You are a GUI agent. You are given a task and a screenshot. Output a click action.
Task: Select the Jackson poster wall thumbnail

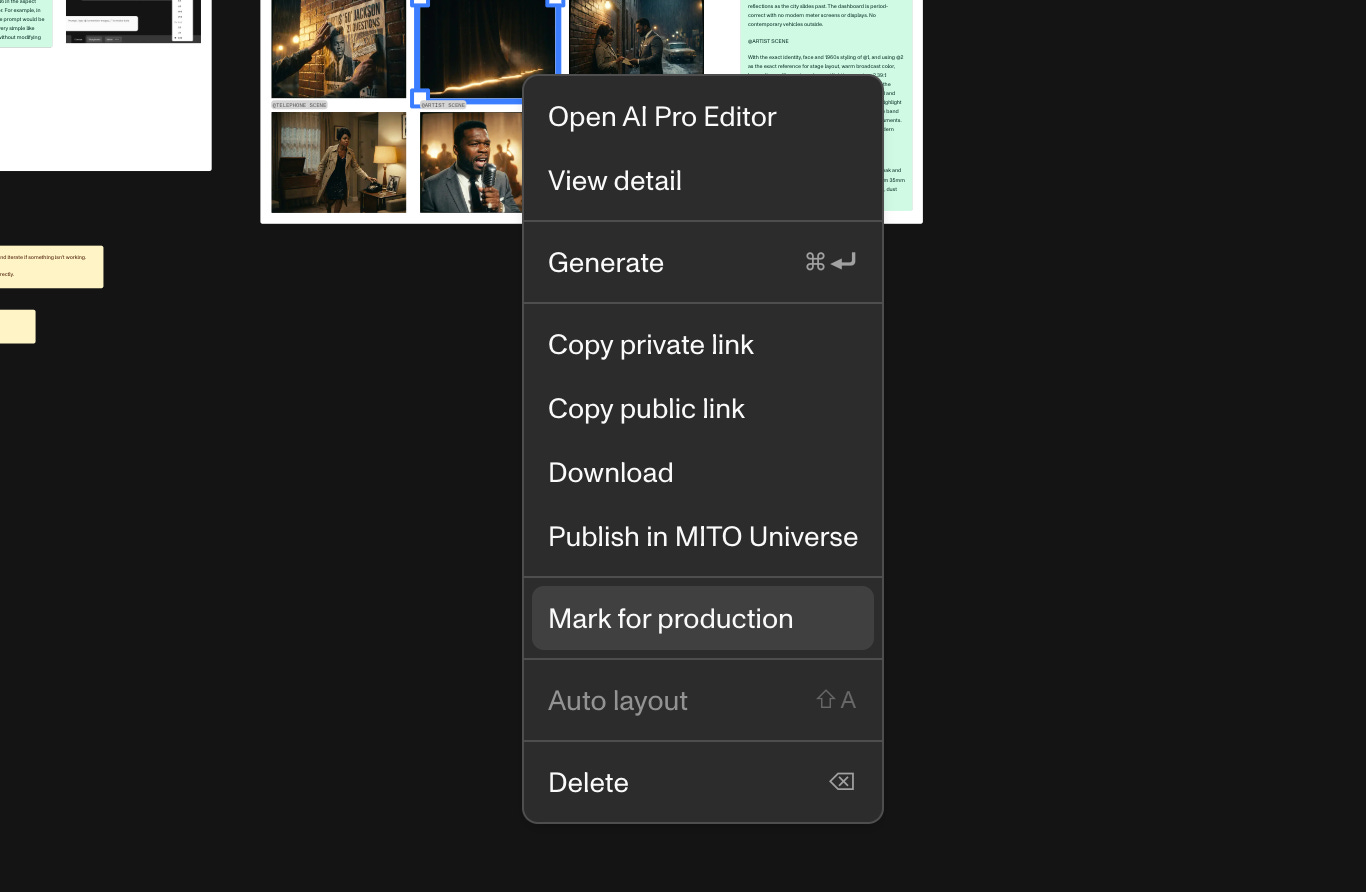tap(339, 48)
